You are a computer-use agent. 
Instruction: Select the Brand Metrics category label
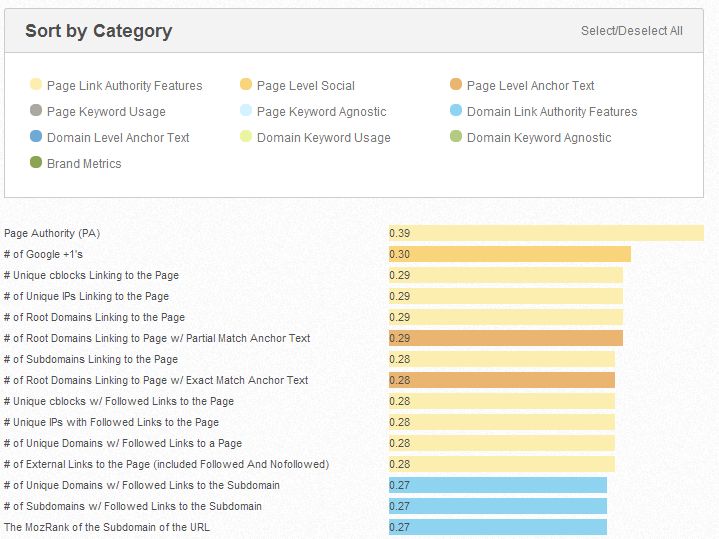[84, 164]
